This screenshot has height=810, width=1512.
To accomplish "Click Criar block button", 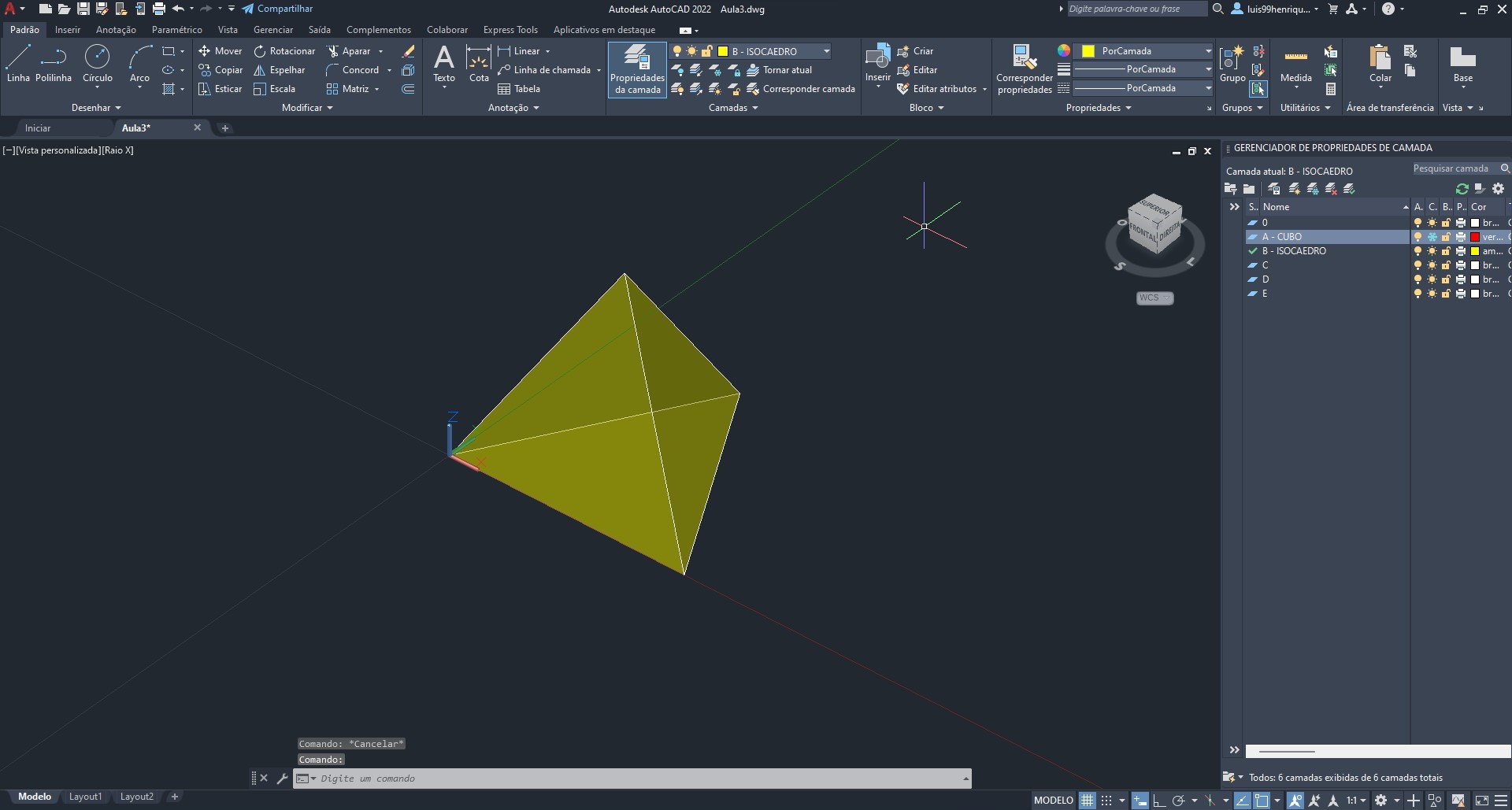I will point(915,51).
